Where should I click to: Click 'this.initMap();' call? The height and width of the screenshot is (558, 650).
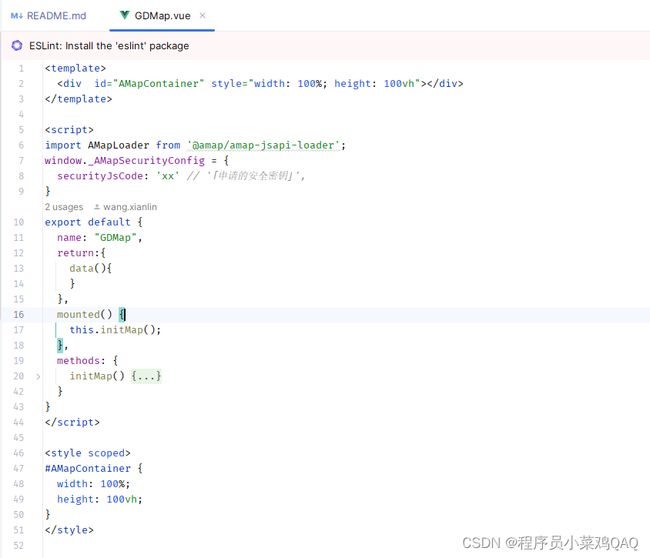pos(115,330)
